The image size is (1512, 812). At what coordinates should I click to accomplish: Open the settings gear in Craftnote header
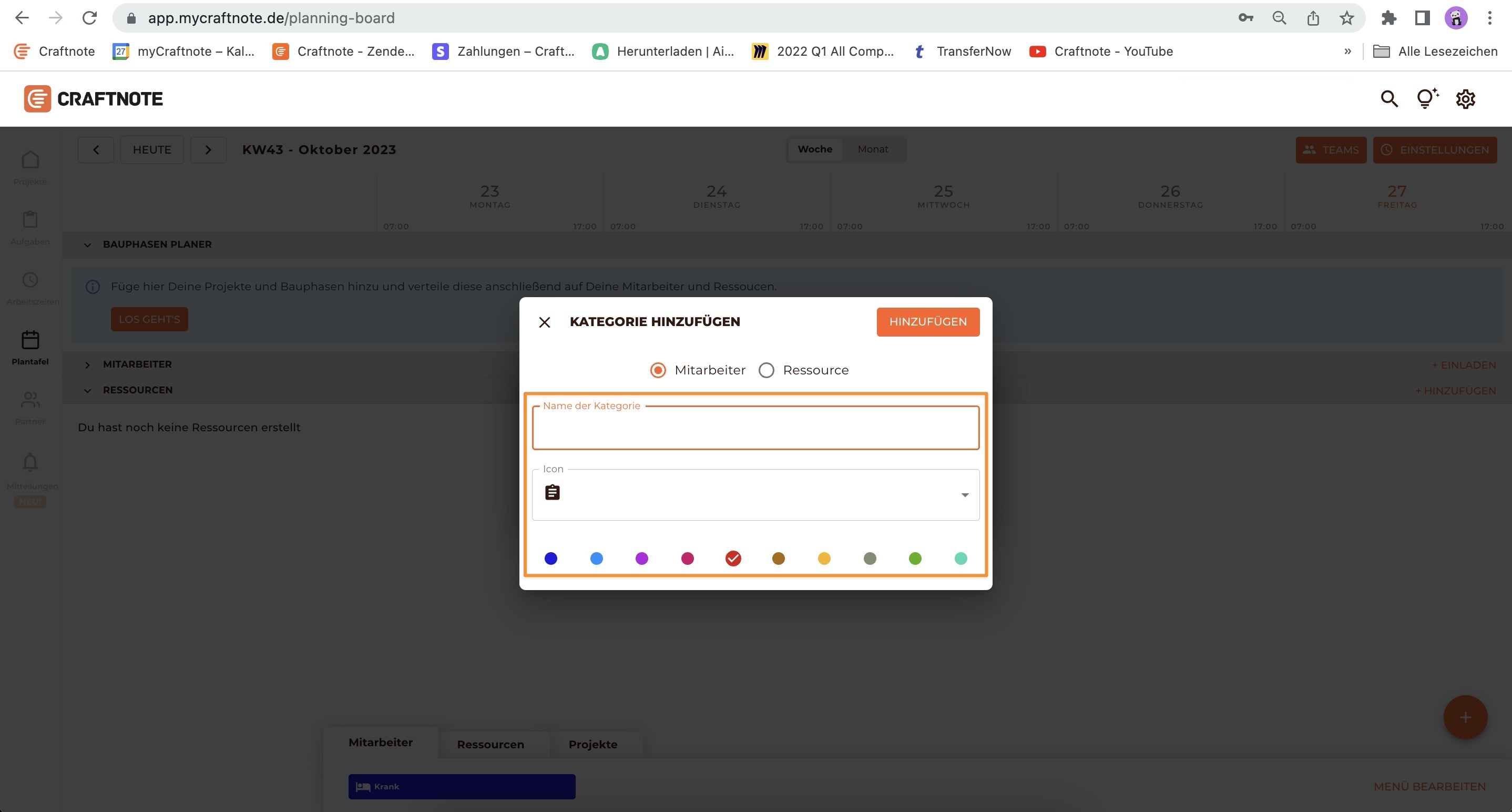click(1465, 99)
